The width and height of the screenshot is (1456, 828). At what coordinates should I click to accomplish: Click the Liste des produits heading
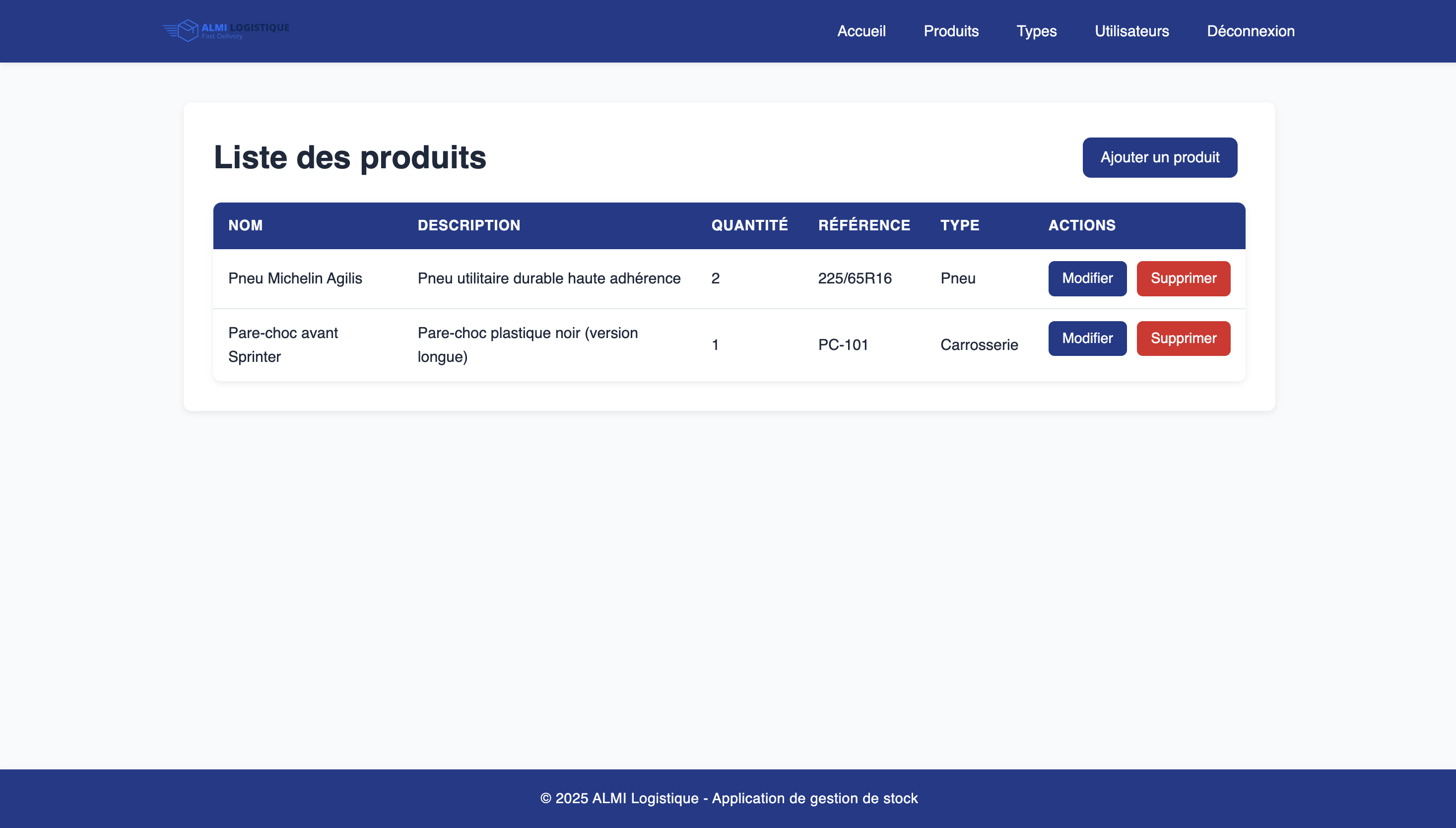coord(350,157)
